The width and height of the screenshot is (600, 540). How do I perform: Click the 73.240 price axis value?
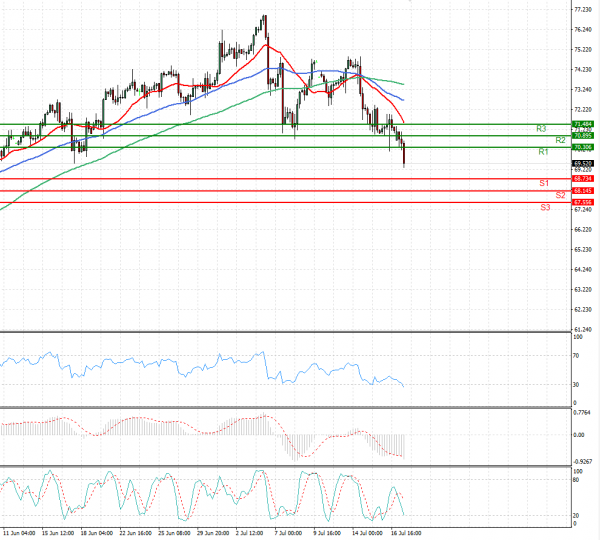point(583,90)
